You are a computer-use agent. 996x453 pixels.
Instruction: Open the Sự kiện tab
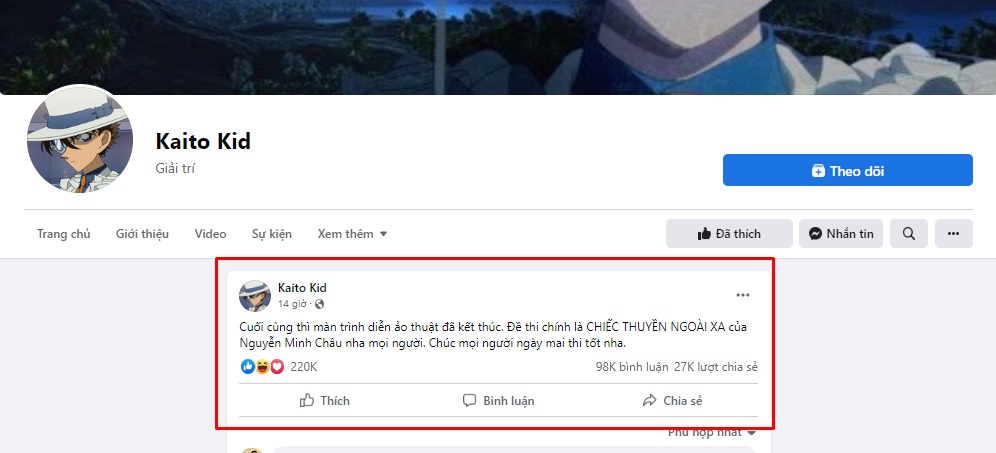(271, 234)
